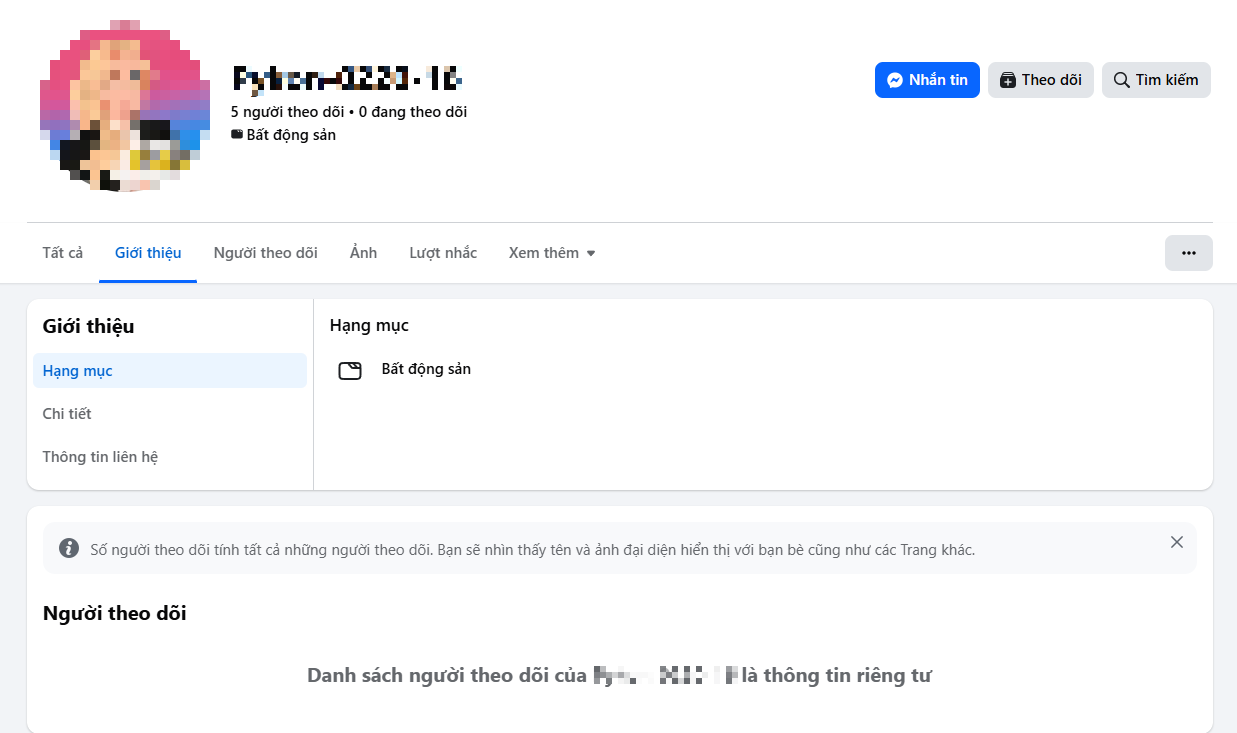Click the info icon in the follower notice
Screen dimensions: 1237x733
68,548
